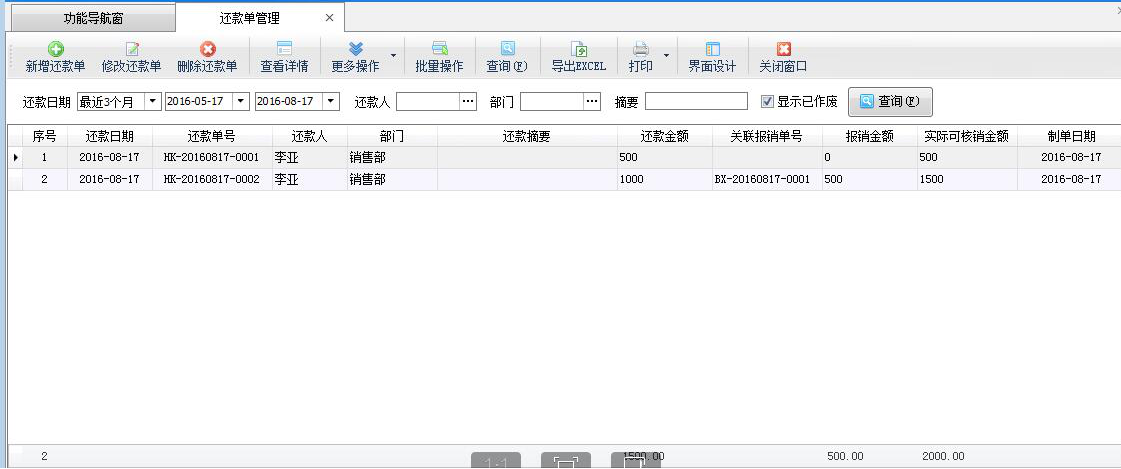The image size is (1121, 469).
Task: Expand the 打印 print dropdown arrow
Action: (x=666, y=56)
